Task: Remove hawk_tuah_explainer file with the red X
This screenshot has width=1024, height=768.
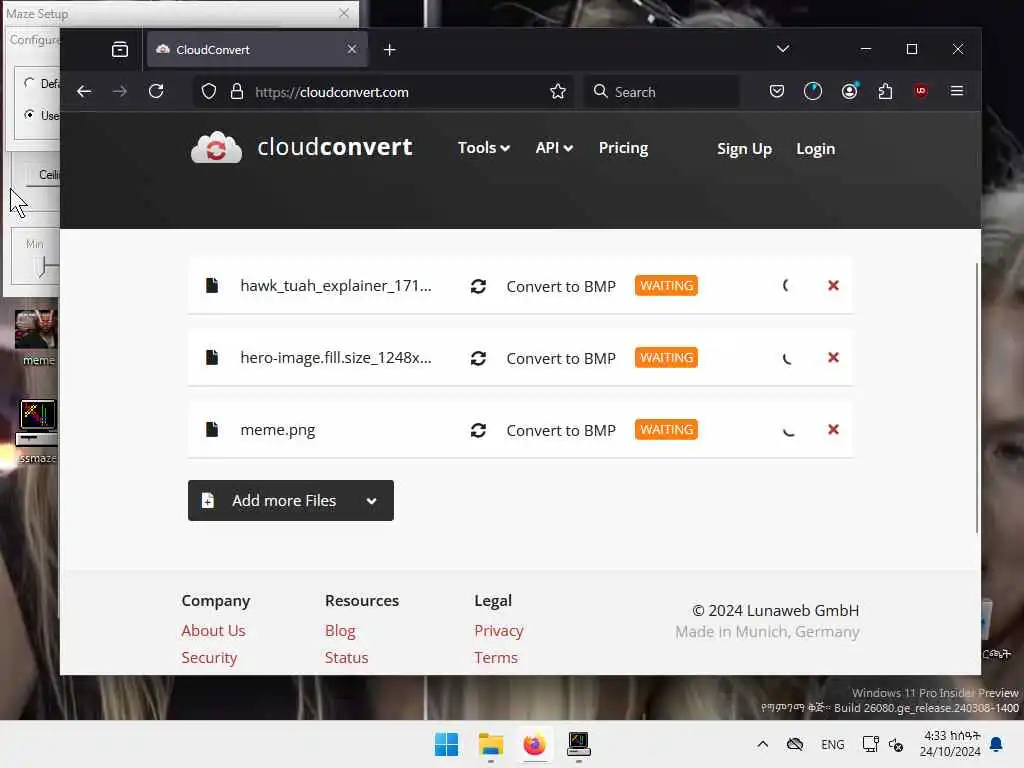Action: point(833,285)
